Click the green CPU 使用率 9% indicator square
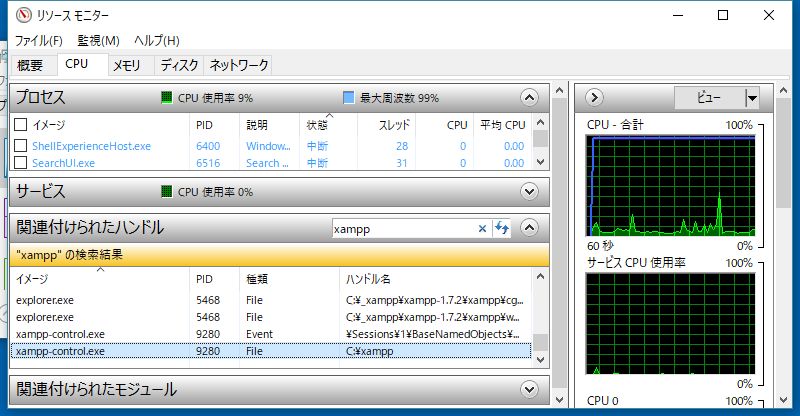The height and width of the screenshot is (416, 800). click(166, 97)
